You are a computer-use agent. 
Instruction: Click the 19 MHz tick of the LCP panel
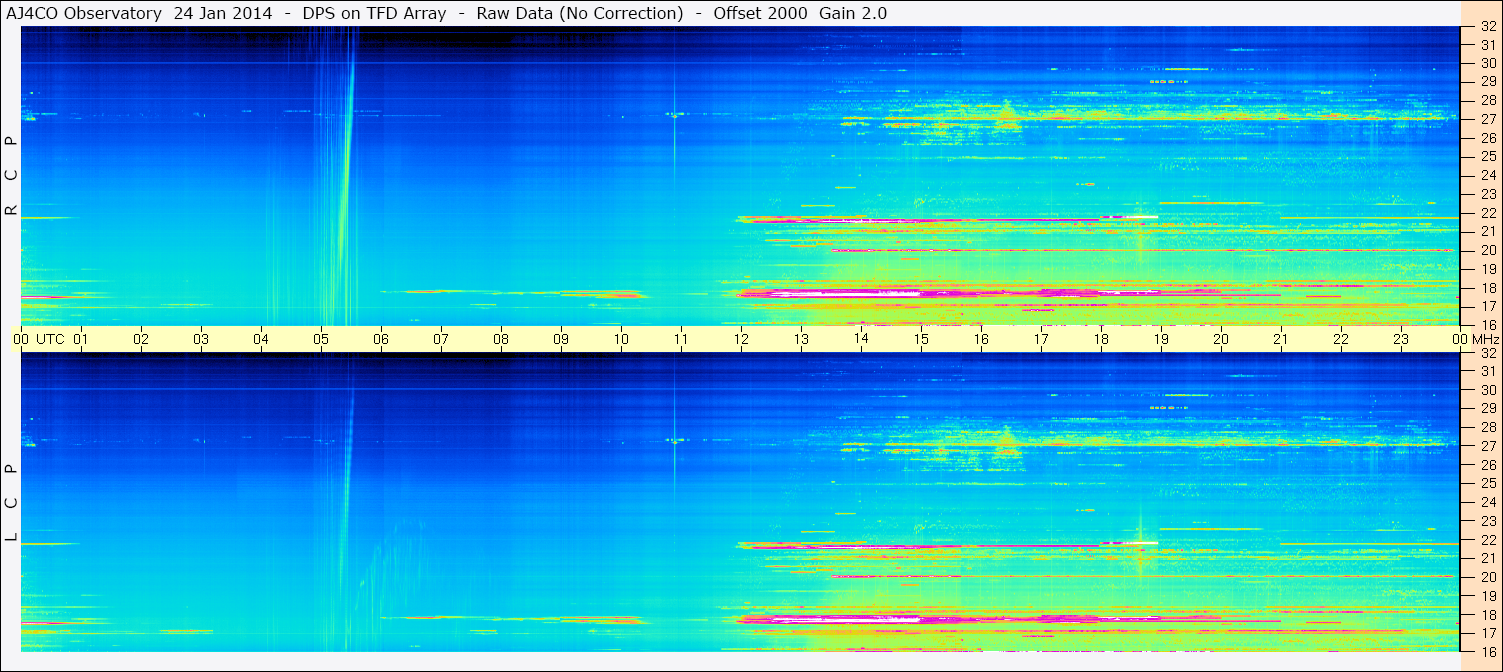[1488, 596]
